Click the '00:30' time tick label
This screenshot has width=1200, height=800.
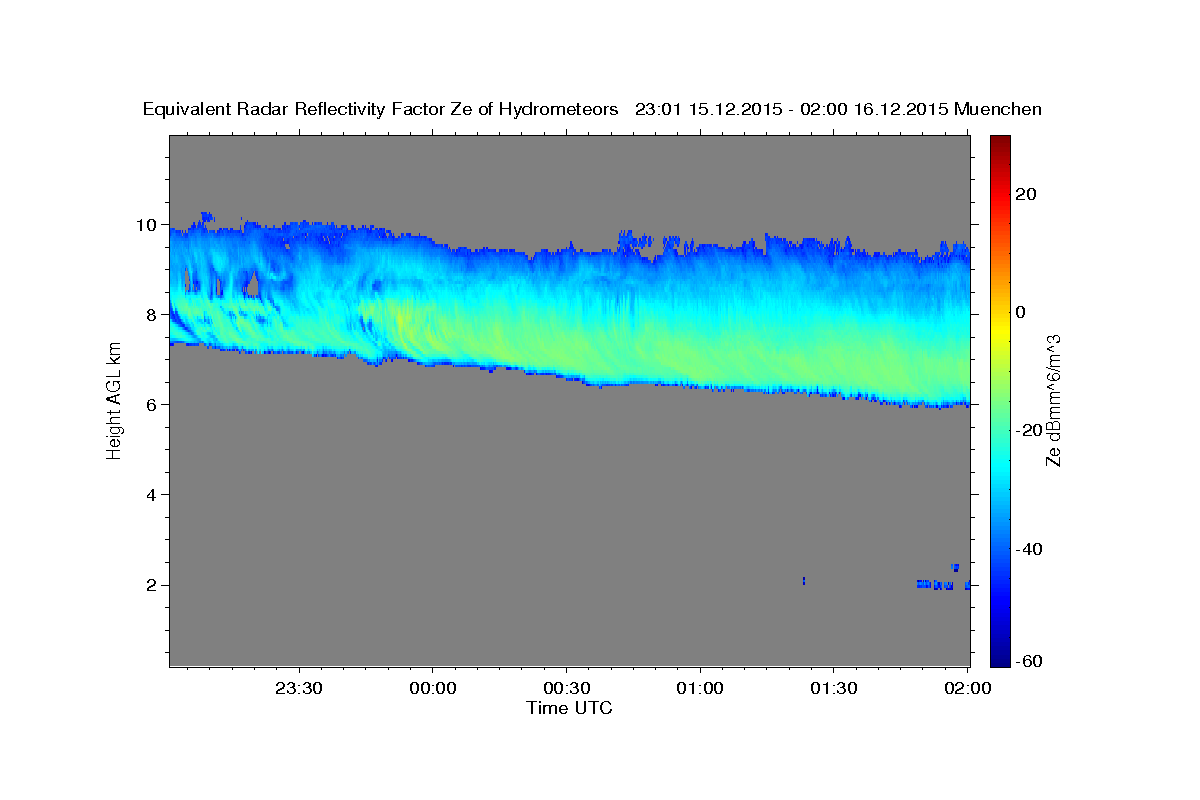(567, 688)
